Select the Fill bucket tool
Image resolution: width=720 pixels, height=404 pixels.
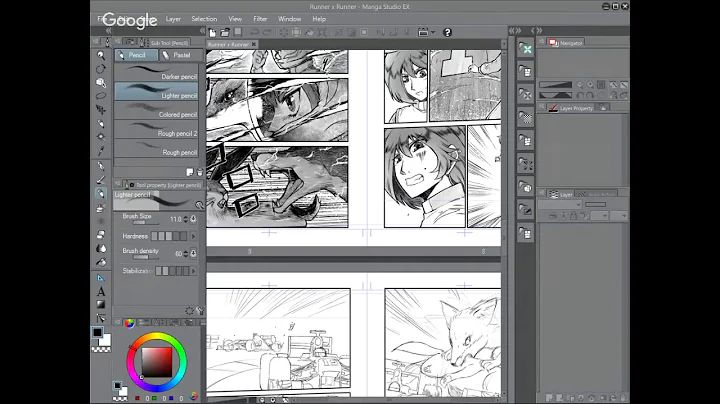[x=101, y=262]
